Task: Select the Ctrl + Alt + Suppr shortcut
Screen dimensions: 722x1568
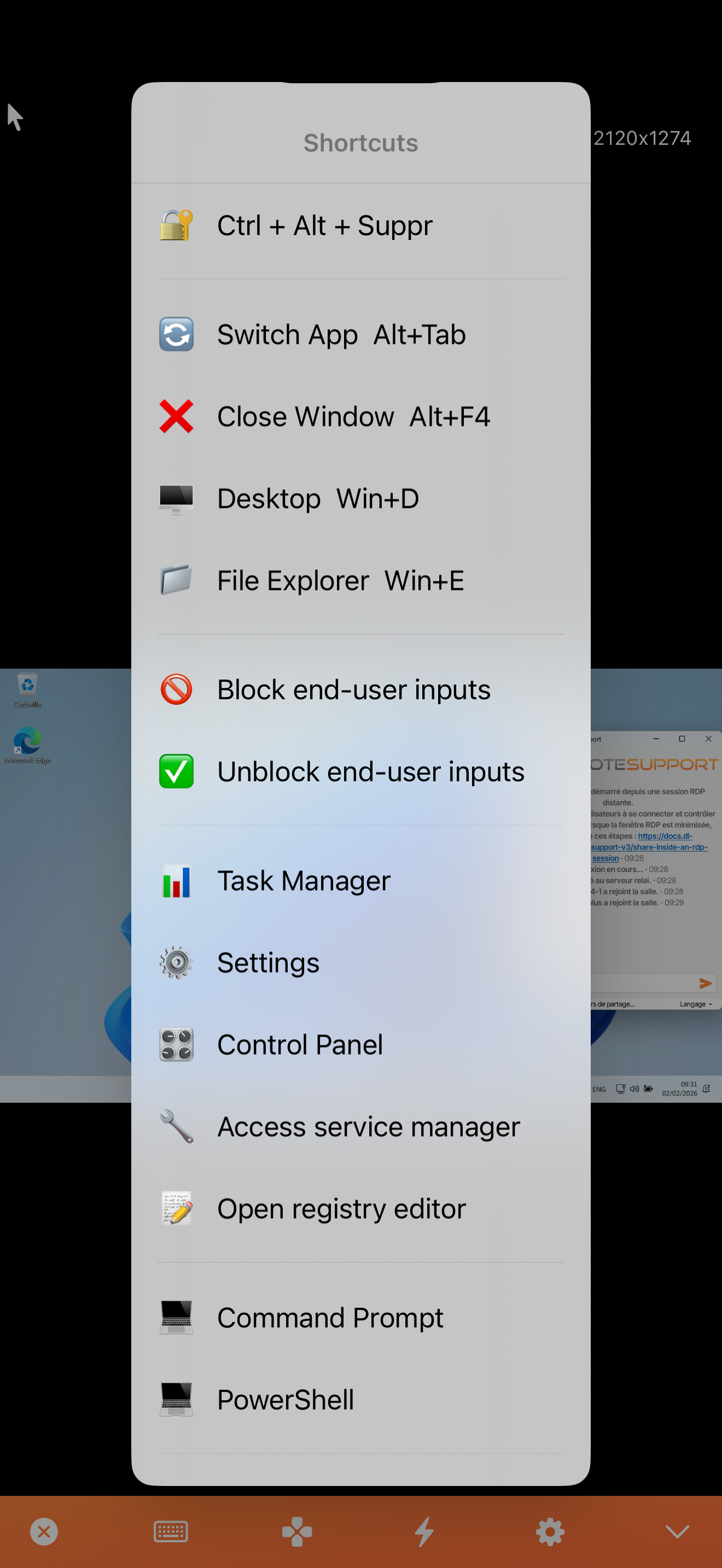Action: tap(360, 225)
